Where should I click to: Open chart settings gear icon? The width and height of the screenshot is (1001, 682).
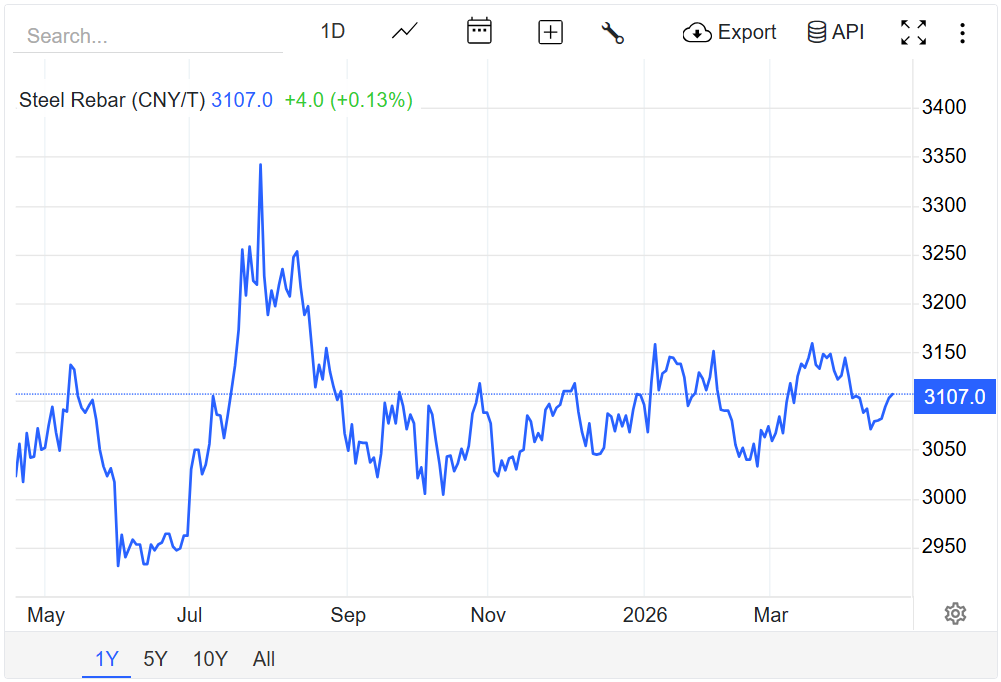pos(955,614)
